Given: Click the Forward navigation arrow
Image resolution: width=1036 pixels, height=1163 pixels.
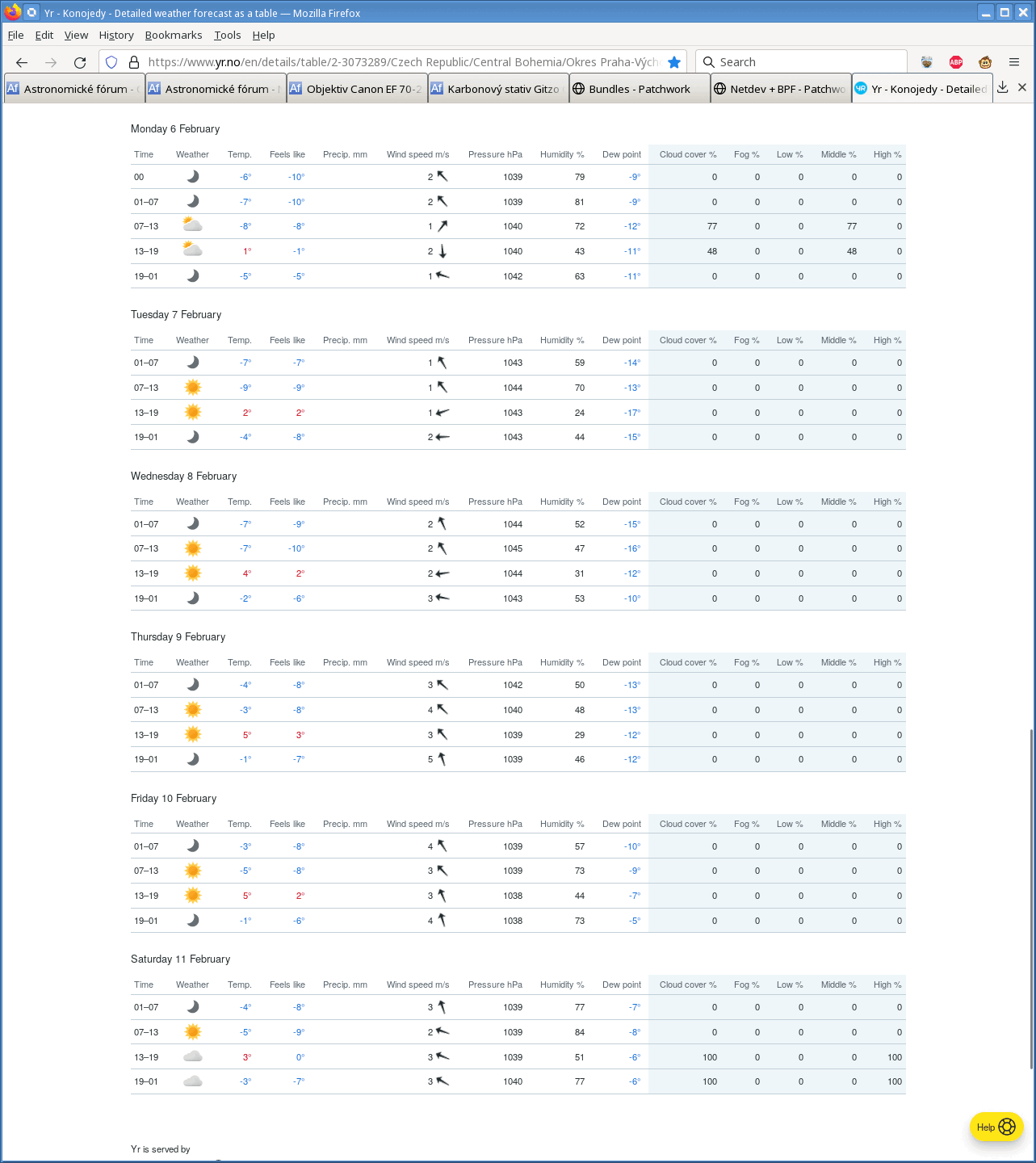Looking at the screenshot, I should tap(51, 62).
